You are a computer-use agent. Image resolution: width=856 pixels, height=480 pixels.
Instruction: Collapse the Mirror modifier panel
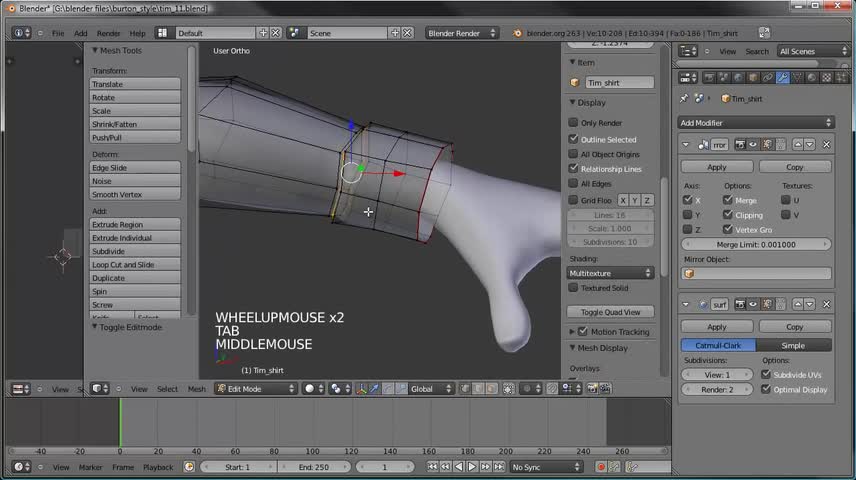686,145
